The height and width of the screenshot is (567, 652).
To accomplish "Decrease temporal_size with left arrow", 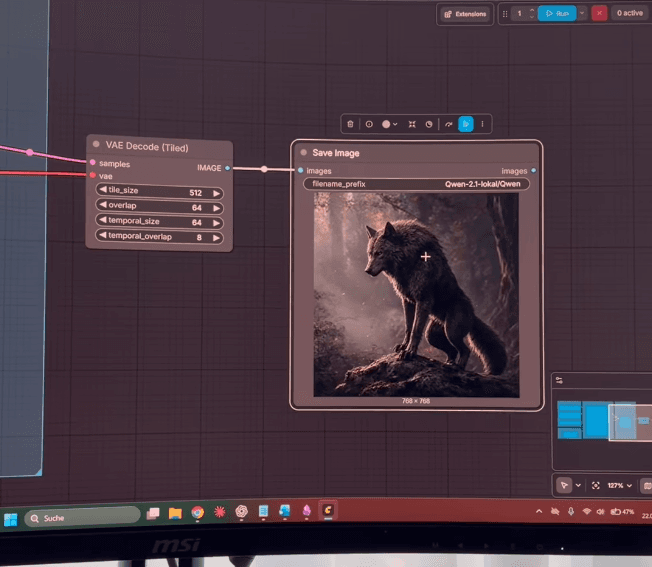I will pos(103,219).
